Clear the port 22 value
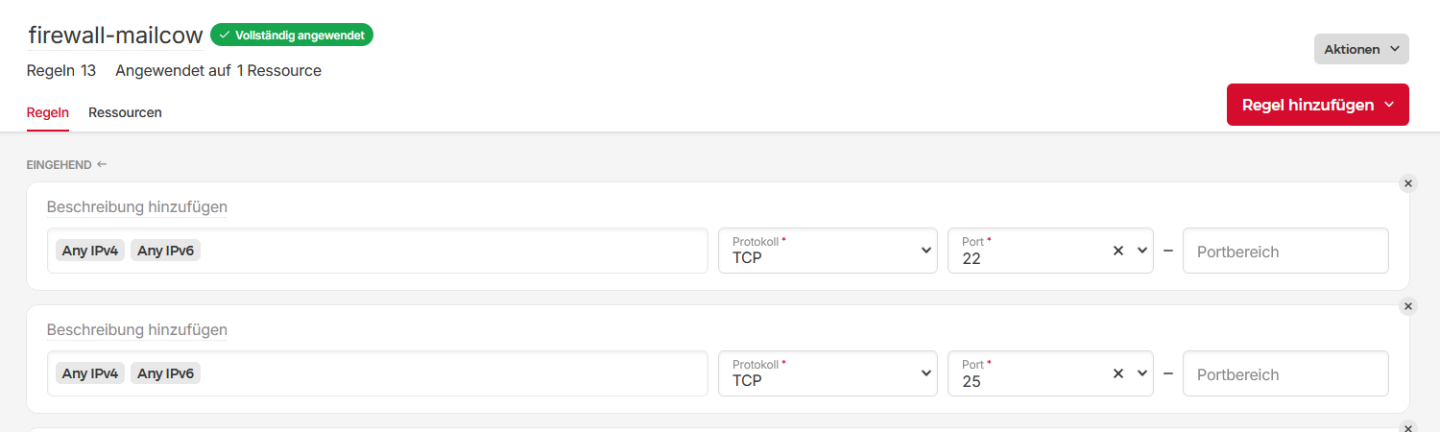 click(x=1119, y=251)
